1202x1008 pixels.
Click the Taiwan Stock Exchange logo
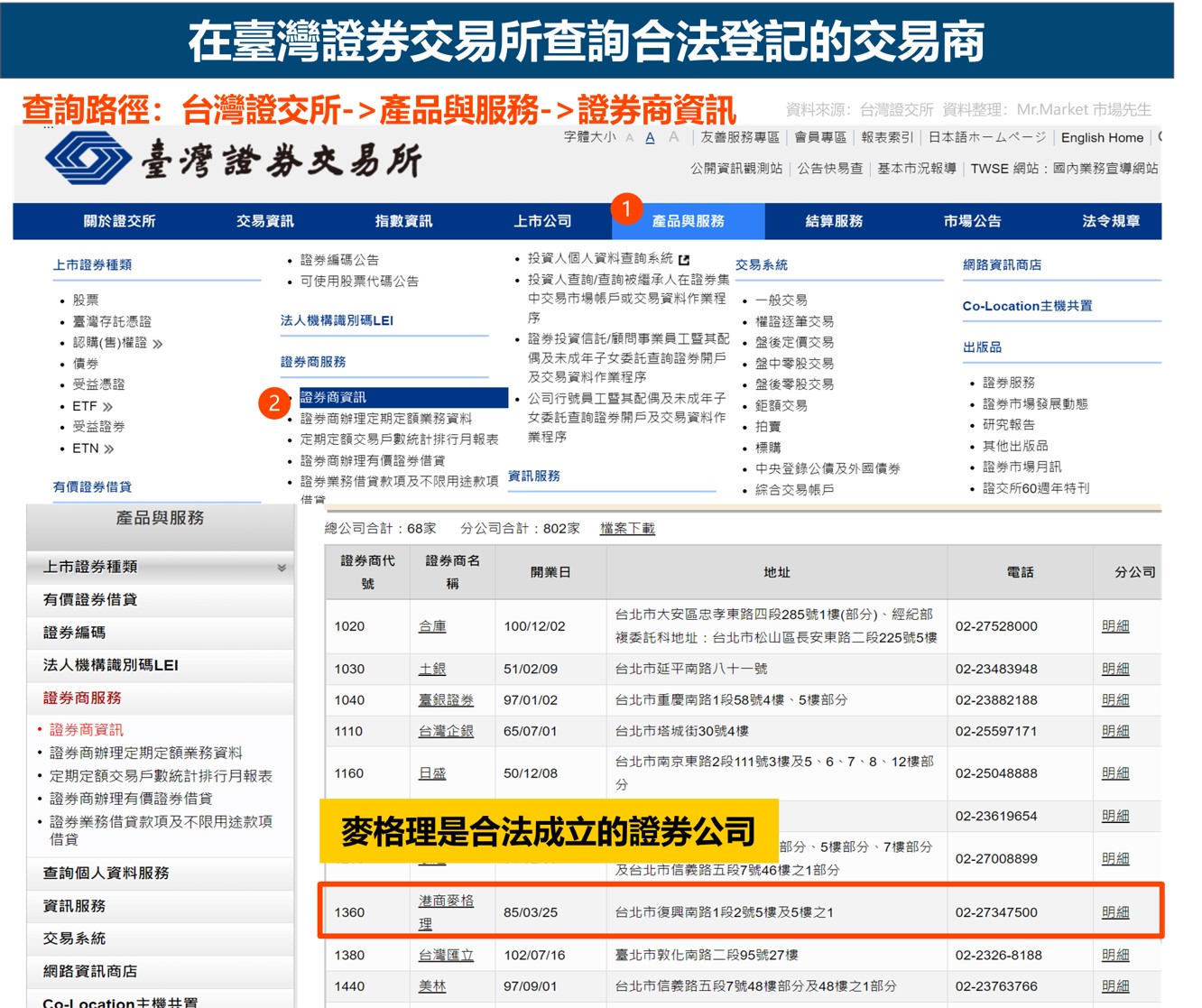coord(235,160)
